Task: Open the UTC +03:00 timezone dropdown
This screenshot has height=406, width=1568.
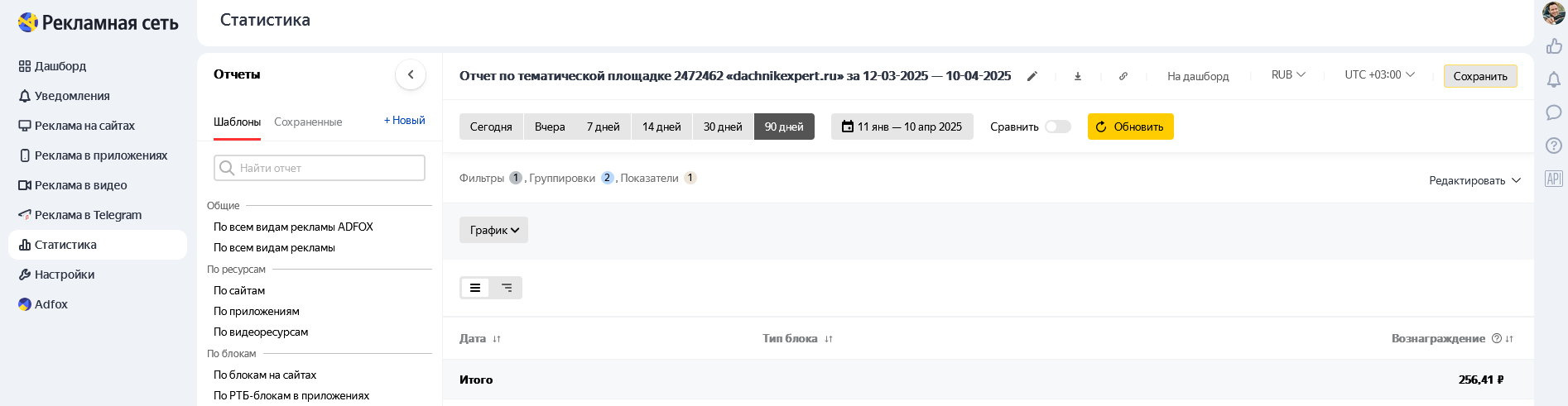Action: (x=1380, y=74)
